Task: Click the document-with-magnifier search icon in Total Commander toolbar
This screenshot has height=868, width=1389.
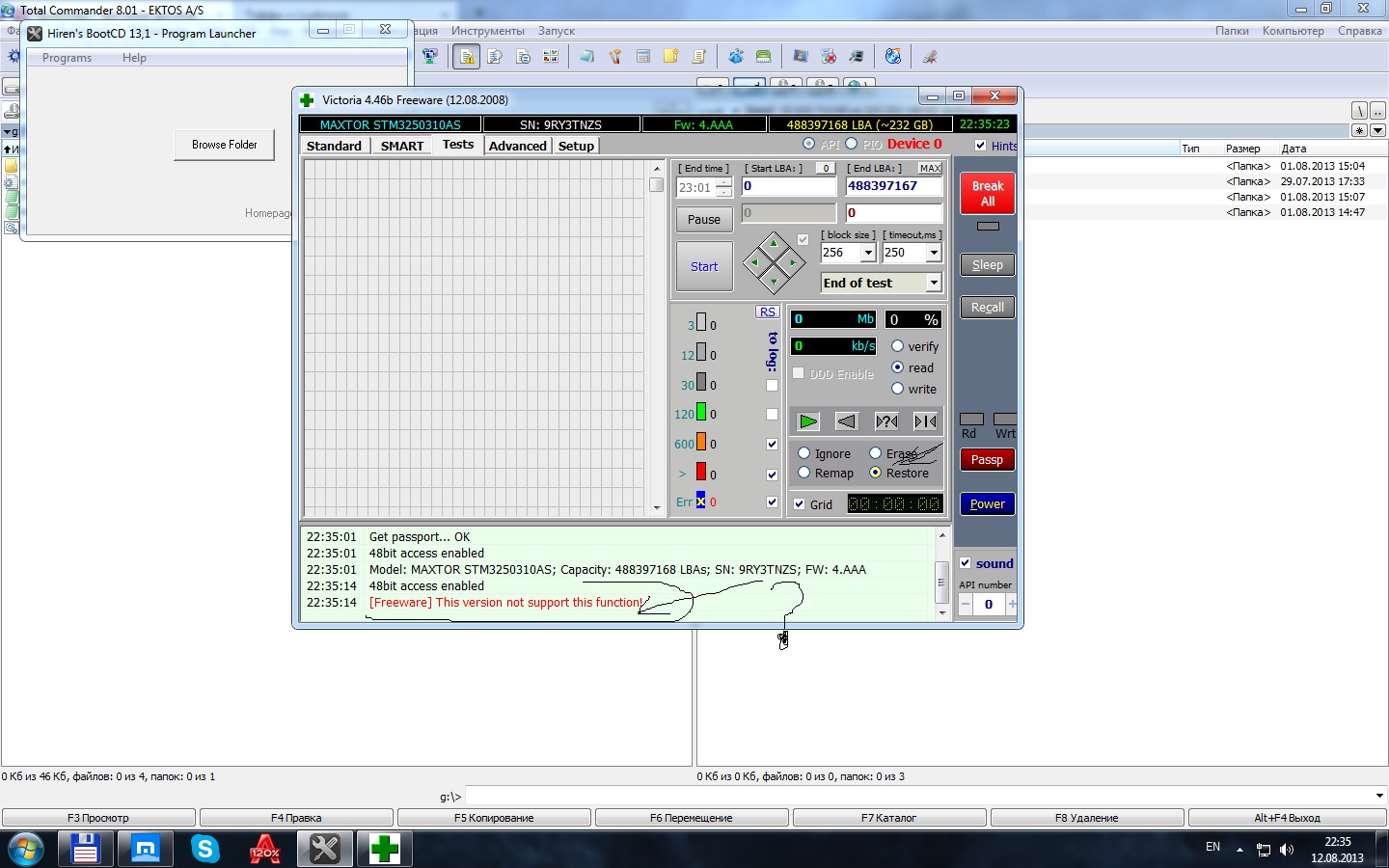Action: [495, 57]
